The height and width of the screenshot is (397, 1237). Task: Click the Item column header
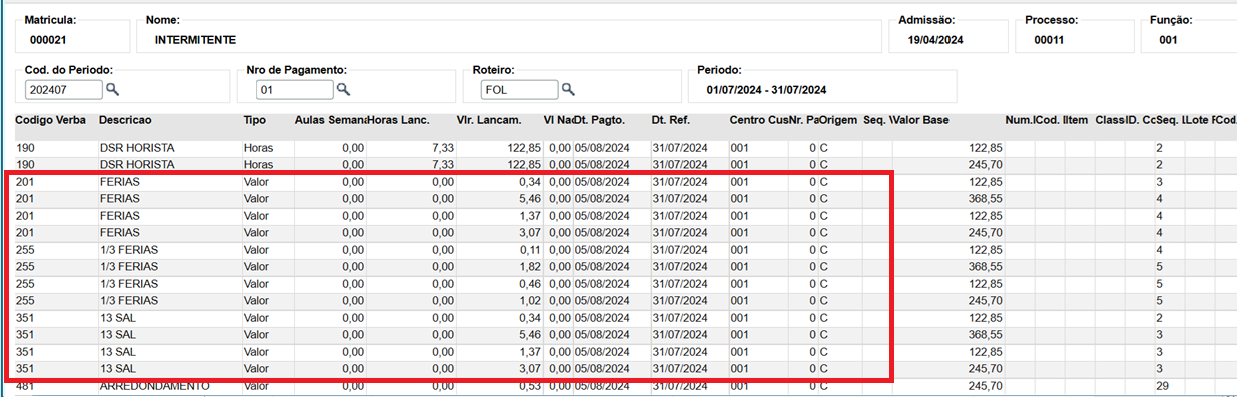1076,120
